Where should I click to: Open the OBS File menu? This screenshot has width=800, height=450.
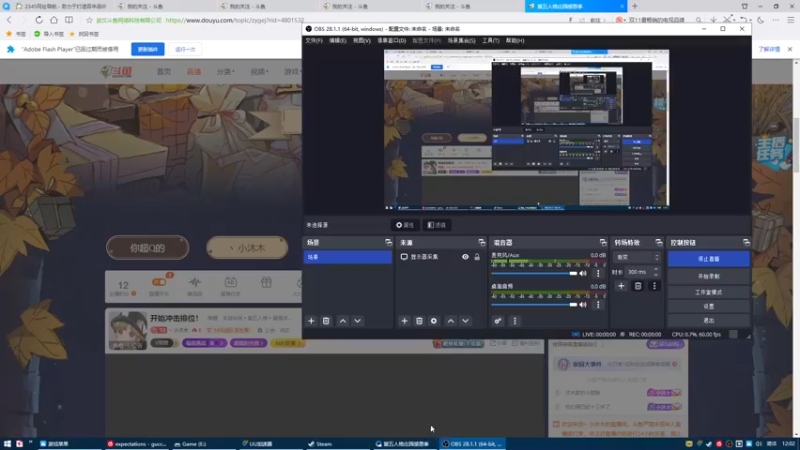pyautogui.click(x=314, y=40)
